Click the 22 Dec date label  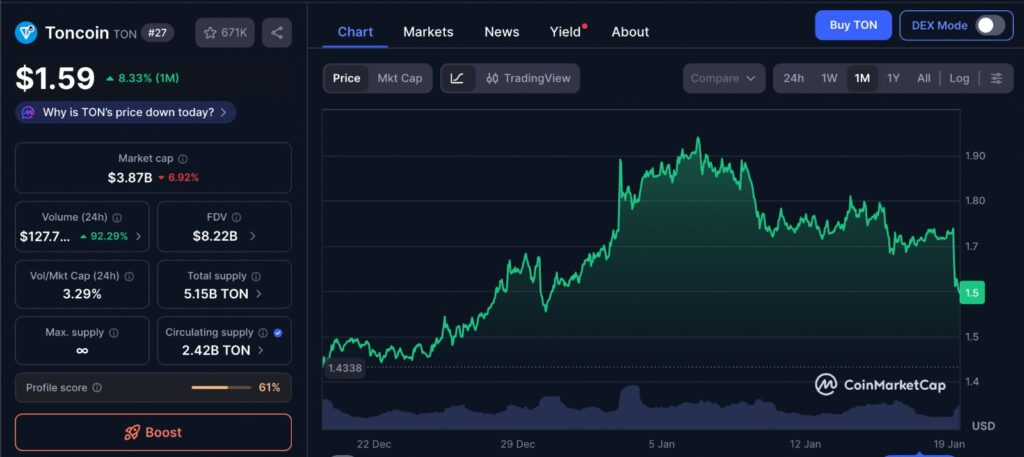pos(374,445)
